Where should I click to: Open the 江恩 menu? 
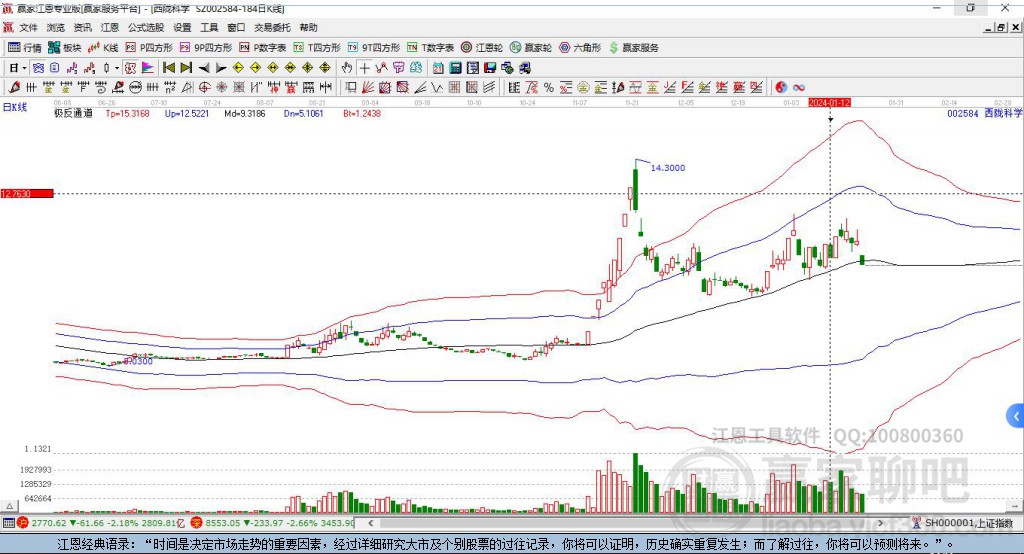110,27
